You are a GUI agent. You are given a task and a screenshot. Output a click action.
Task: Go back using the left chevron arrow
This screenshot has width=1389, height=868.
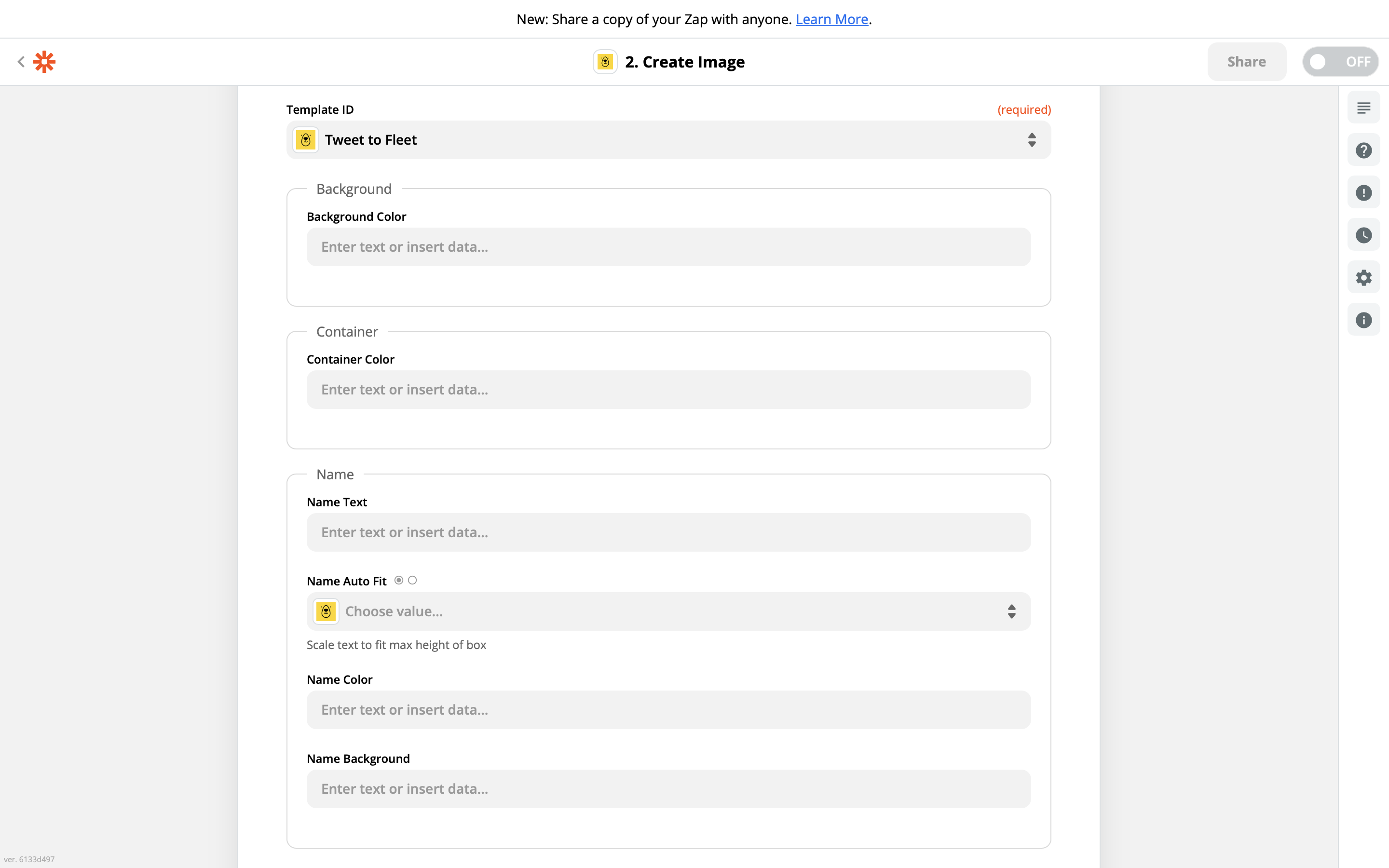21,61
